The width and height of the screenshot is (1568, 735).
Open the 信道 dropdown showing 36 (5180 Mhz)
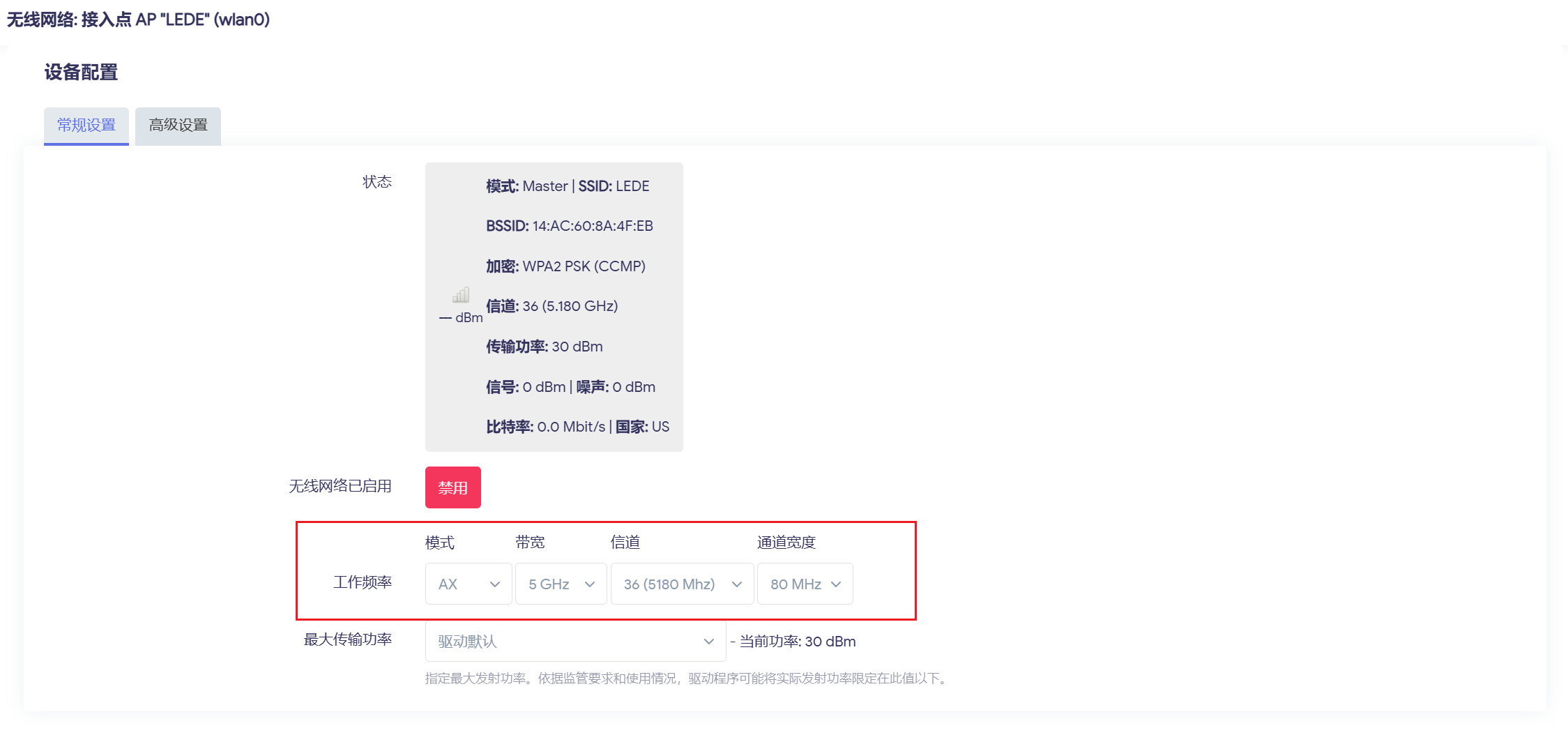click(682, 584)
